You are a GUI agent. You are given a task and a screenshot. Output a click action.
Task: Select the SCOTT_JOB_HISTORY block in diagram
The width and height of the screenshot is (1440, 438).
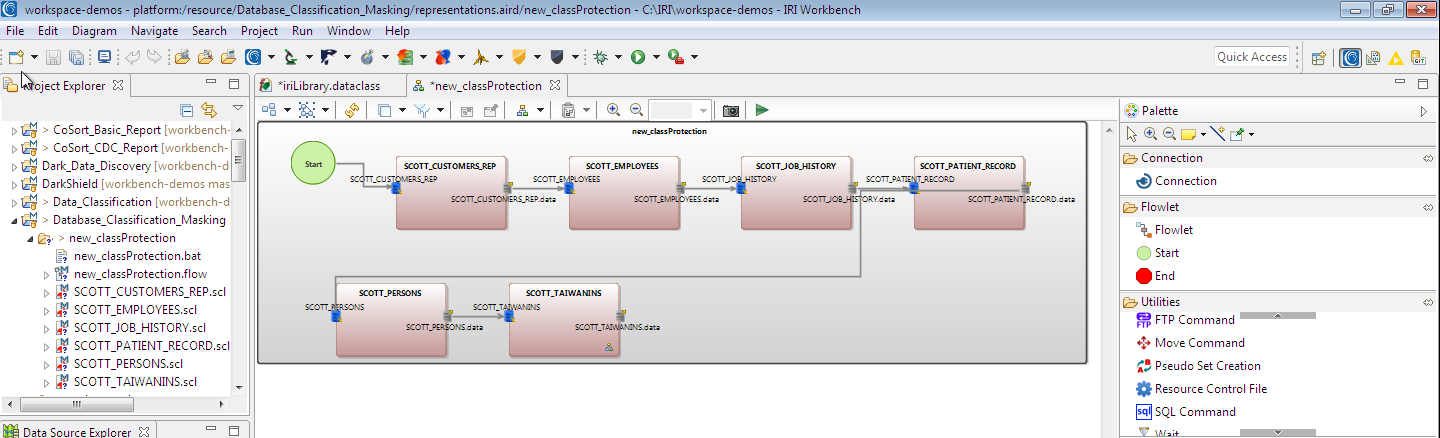pyautogui.click(x=797, y=193)
